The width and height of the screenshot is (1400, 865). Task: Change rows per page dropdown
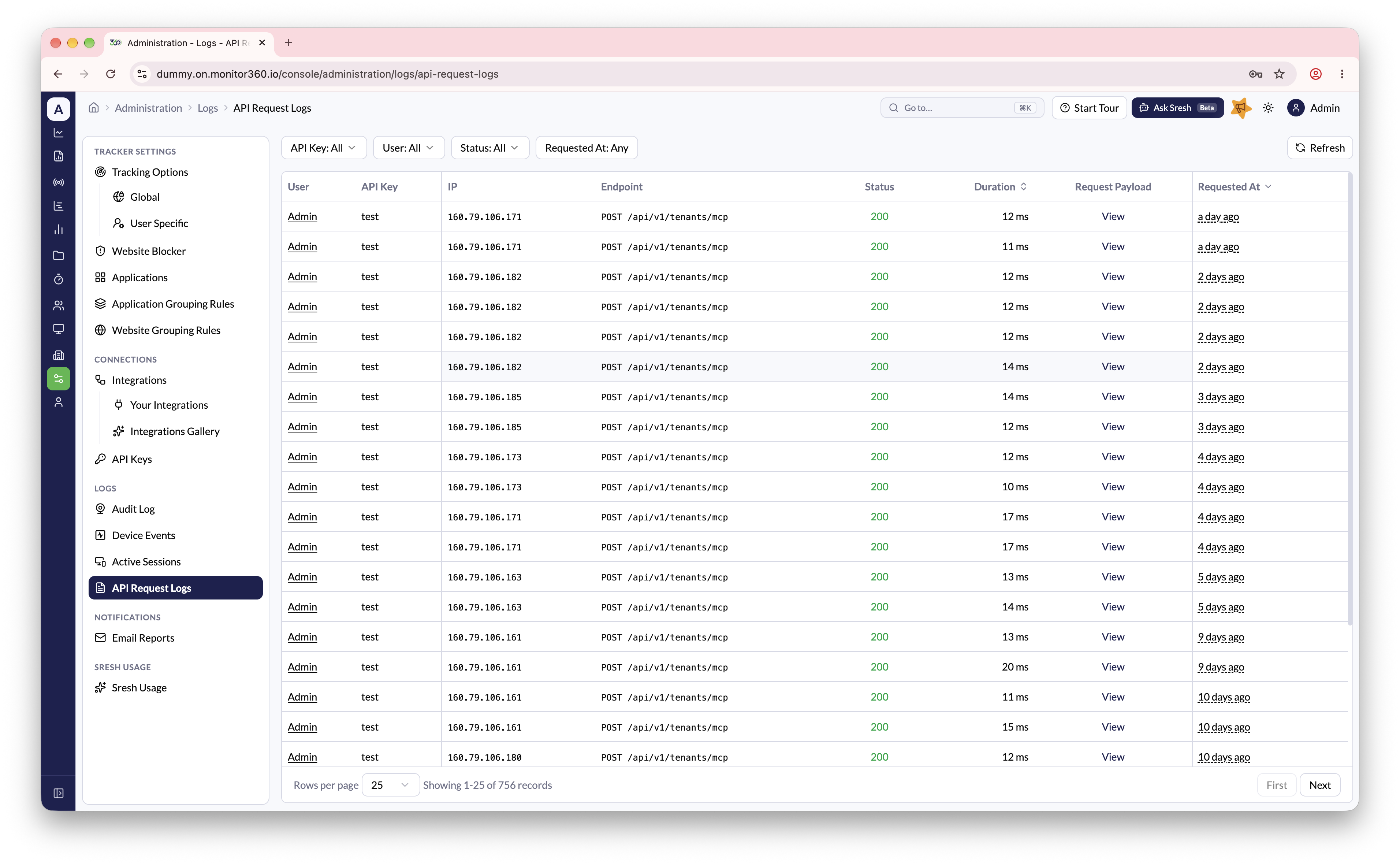pos(390,785)
